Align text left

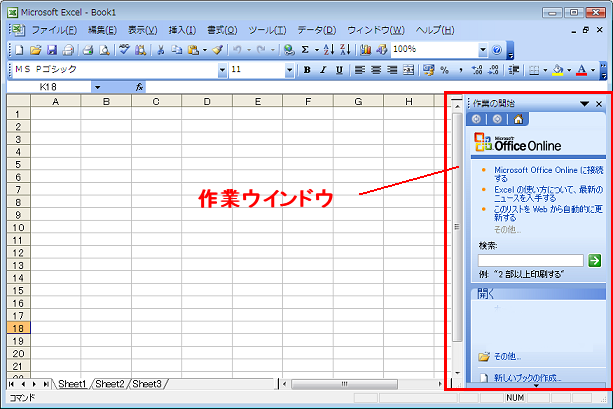point(360,70)
